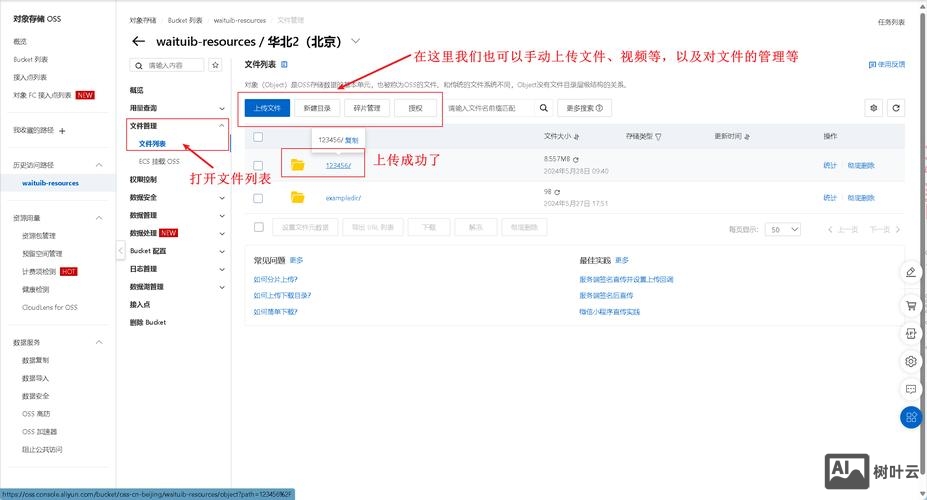Open the 如何分片上传? FAQ link
This screenshot has height=500, width=927.
[275, 279]
